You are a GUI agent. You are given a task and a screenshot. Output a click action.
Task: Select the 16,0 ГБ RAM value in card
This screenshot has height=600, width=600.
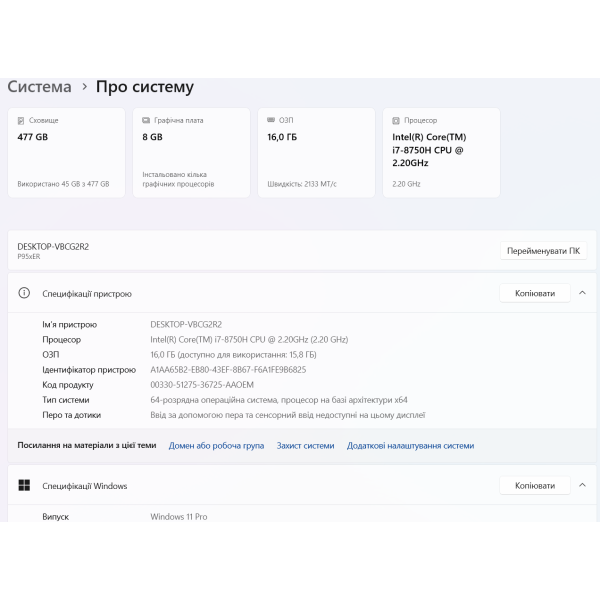282,137
